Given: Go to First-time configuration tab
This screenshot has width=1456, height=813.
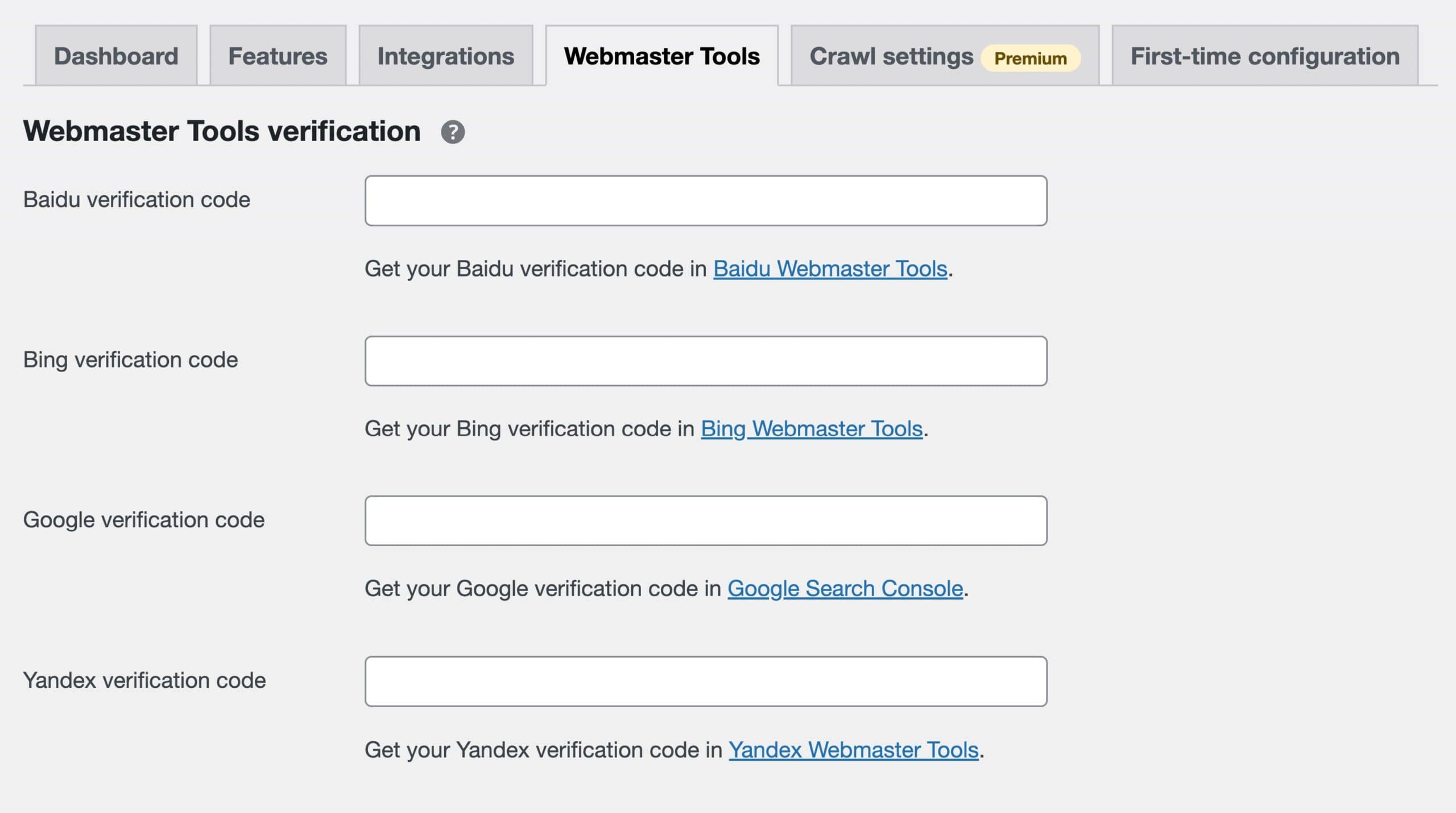Looking at the screenshot, I should [1264, 56].
